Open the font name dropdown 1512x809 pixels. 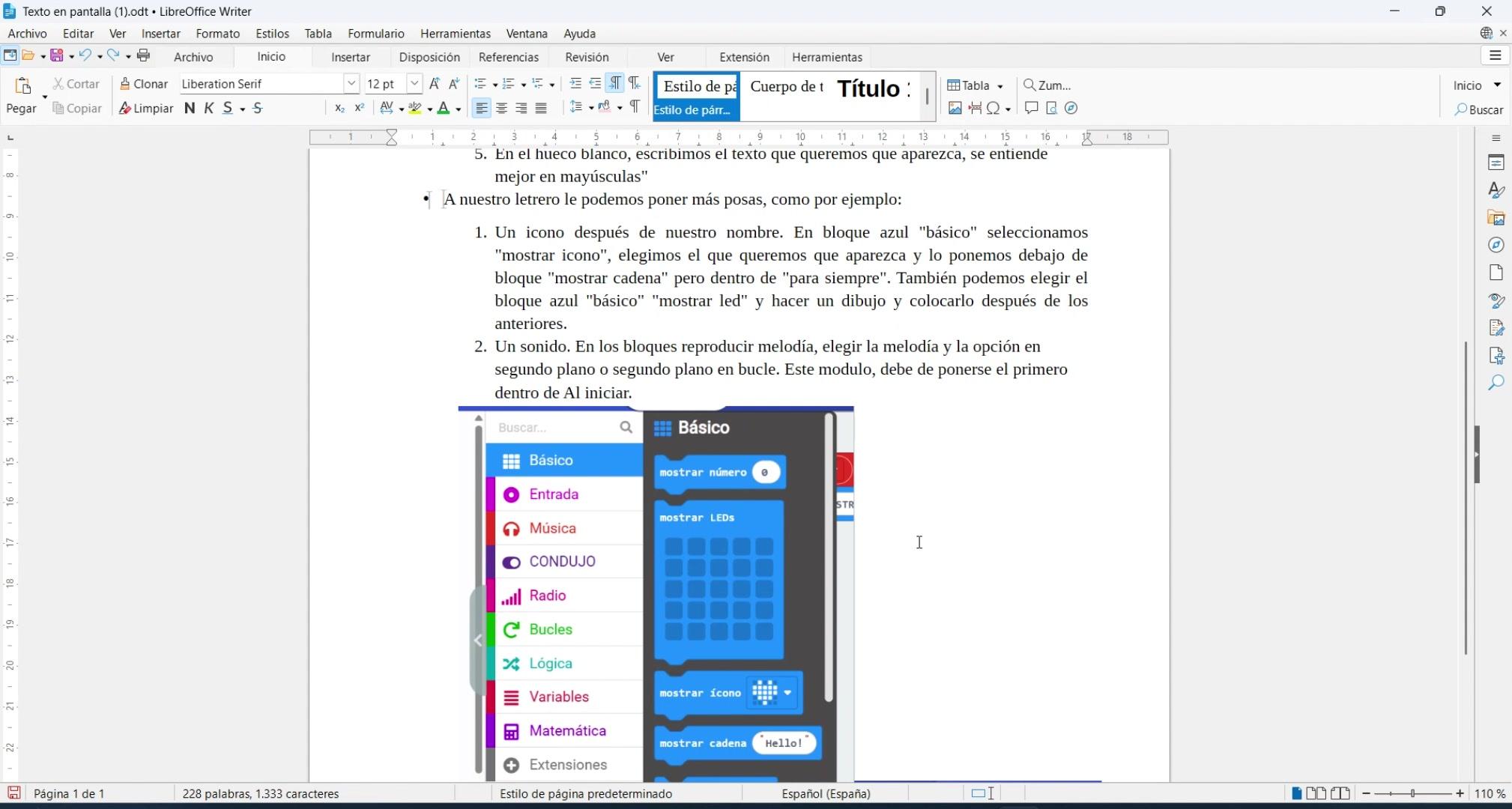coord(351,84)
